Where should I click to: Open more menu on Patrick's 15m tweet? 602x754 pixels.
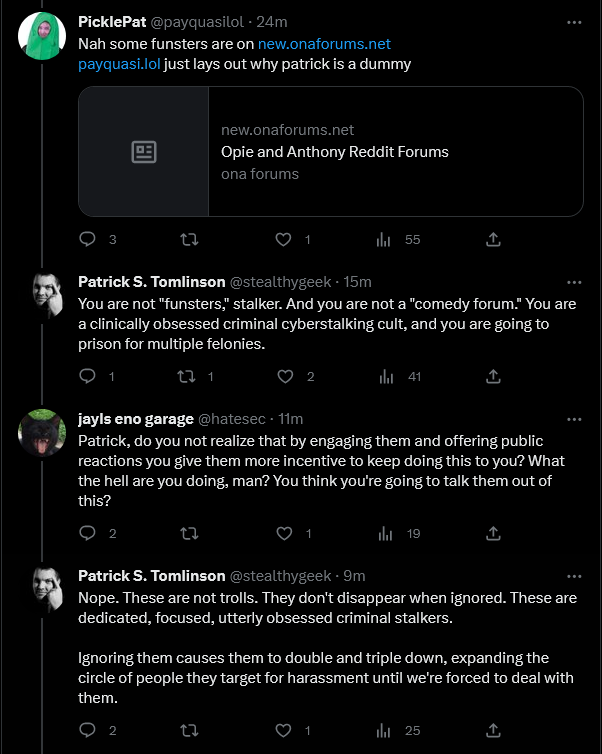coord(573,282)
